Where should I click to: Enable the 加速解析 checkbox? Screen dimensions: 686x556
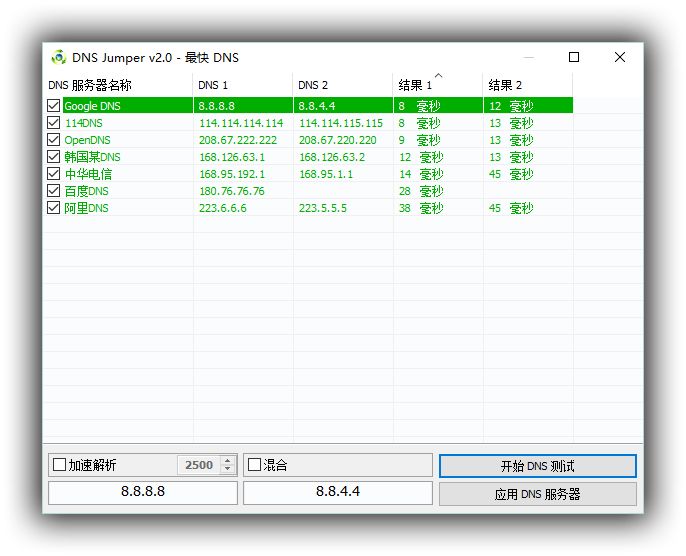click(x=59, y=465)
